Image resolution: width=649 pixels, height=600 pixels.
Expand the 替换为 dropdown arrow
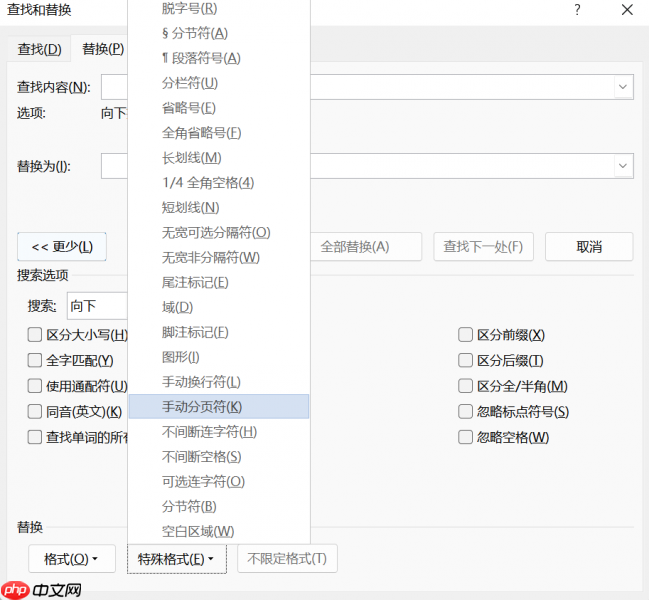click(623, 166)
